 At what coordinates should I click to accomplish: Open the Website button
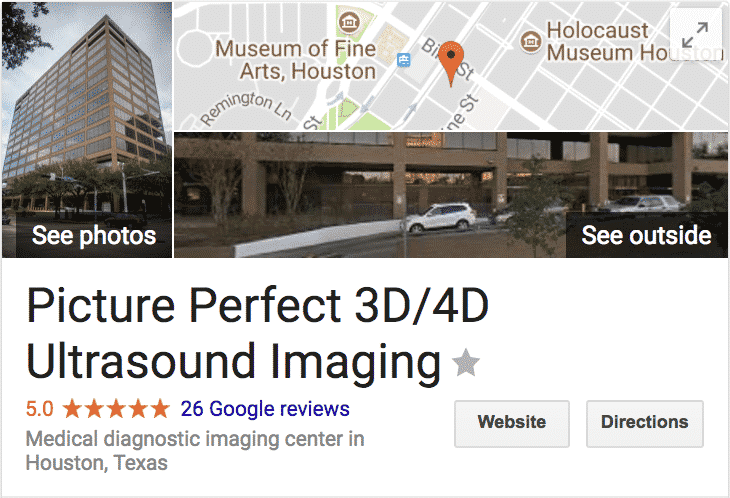click(512, 424)
